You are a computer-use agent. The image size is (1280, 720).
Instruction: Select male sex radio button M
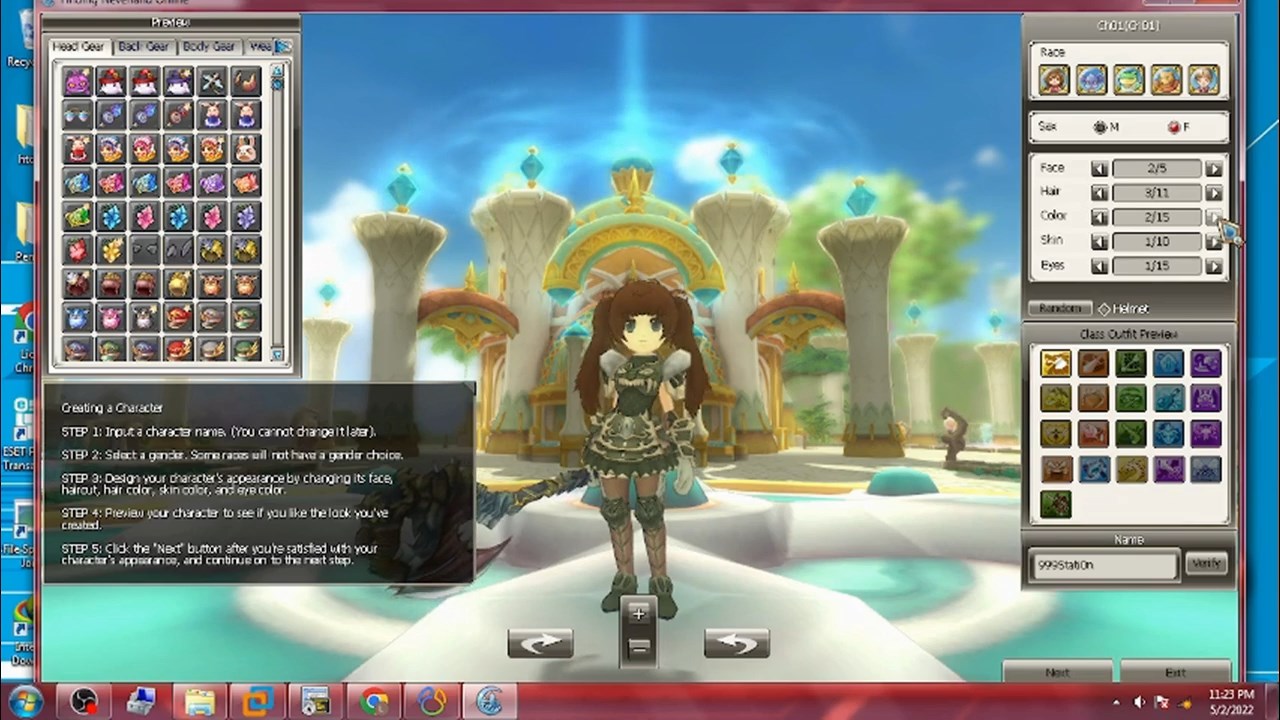(1100, 127)
